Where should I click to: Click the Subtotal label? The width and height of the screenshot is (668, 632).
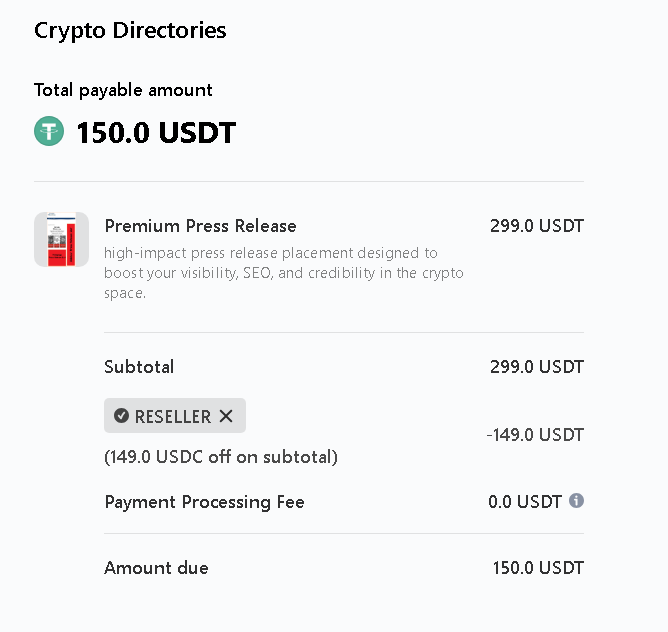139,367
